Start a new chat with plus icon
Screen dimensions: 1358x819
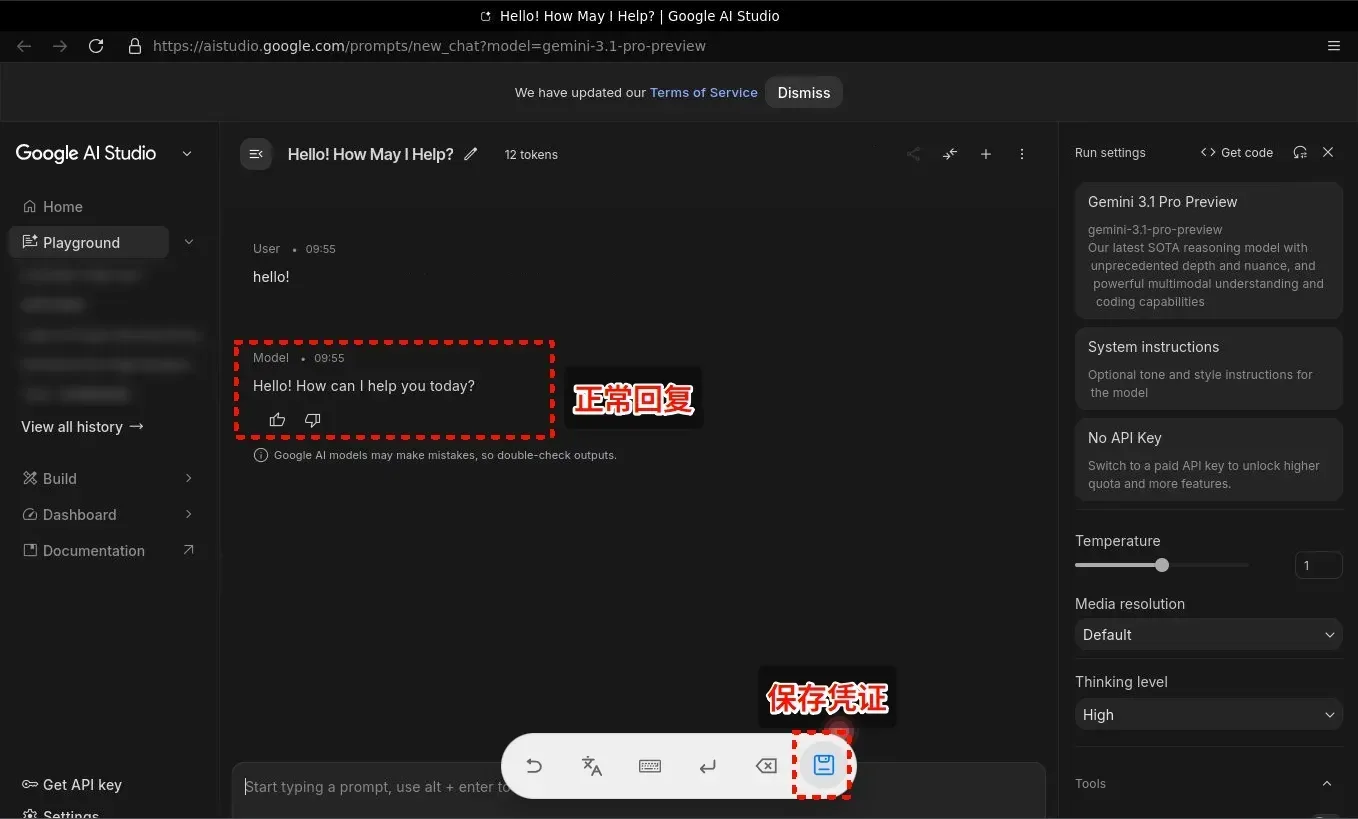pyautogui.click(x=985, y=154)
